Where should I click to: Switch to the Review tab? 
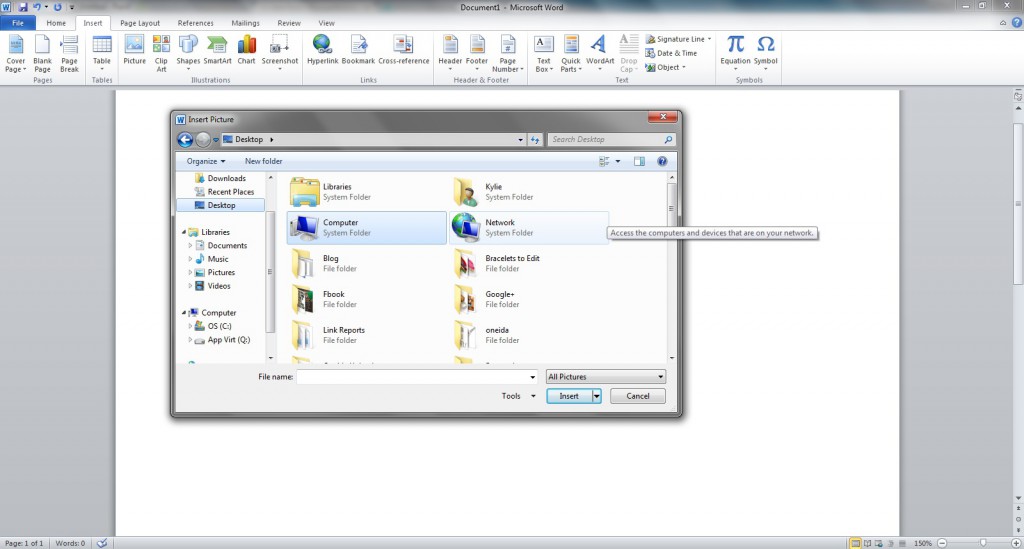pyautogui.click(x=289, y=23)
